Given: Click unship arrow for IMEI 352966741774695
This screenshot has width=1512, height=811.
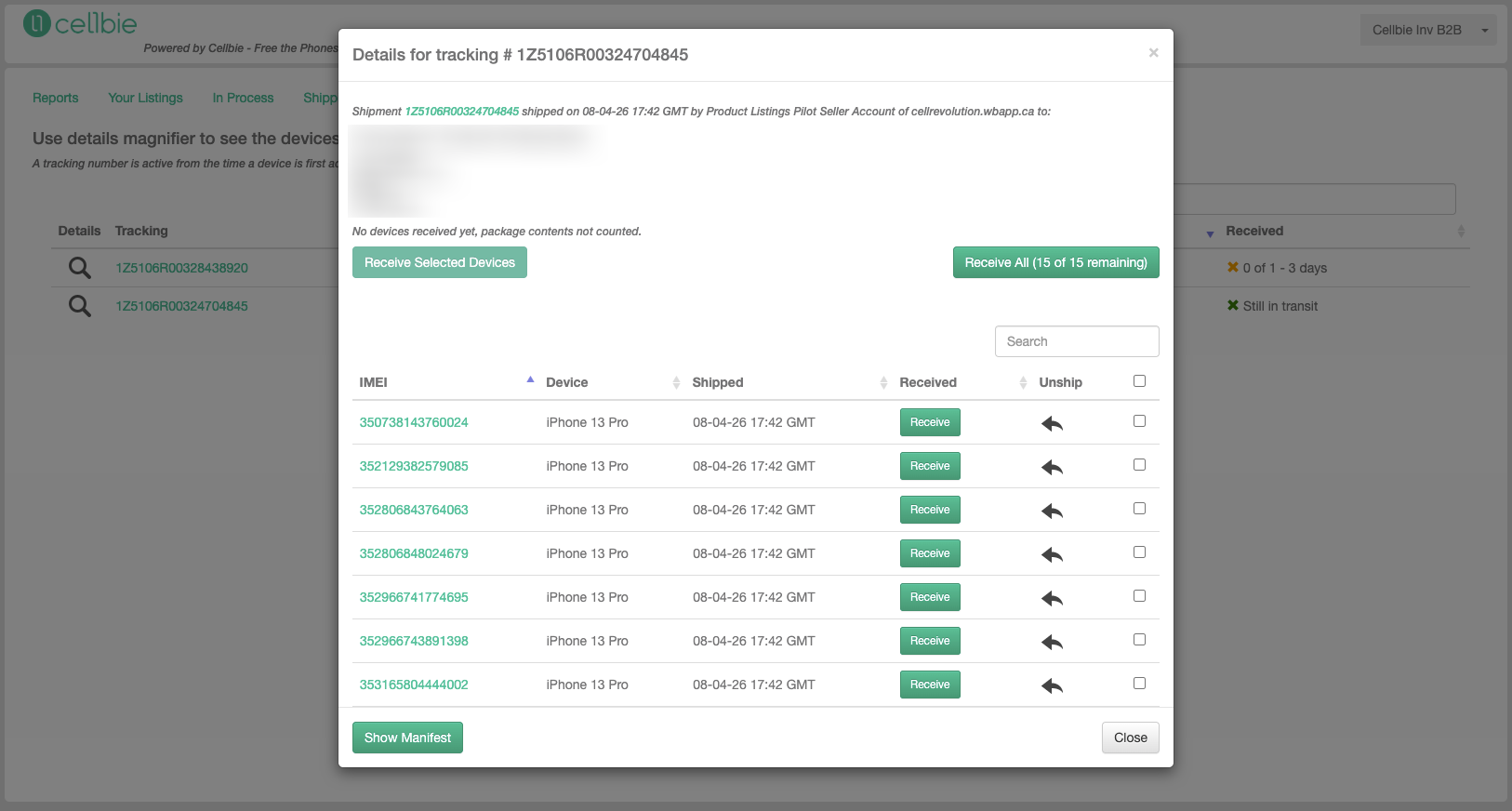Looking at the screenshot, I should 1052,598.
